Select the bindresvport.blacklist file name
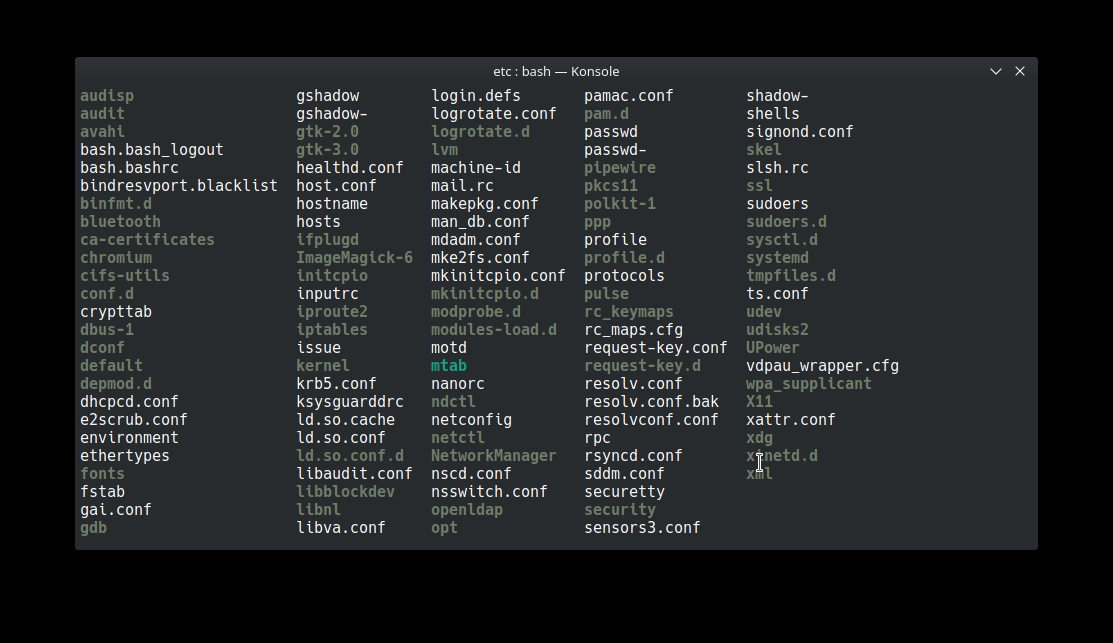This screenshot has height=643, width=1113. 179,185
